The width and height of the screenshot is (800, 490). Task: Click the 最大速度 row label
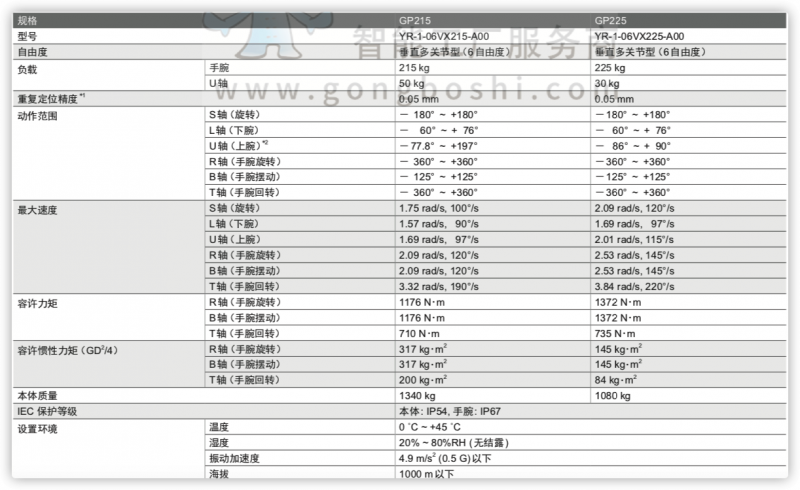pos(39,208)
